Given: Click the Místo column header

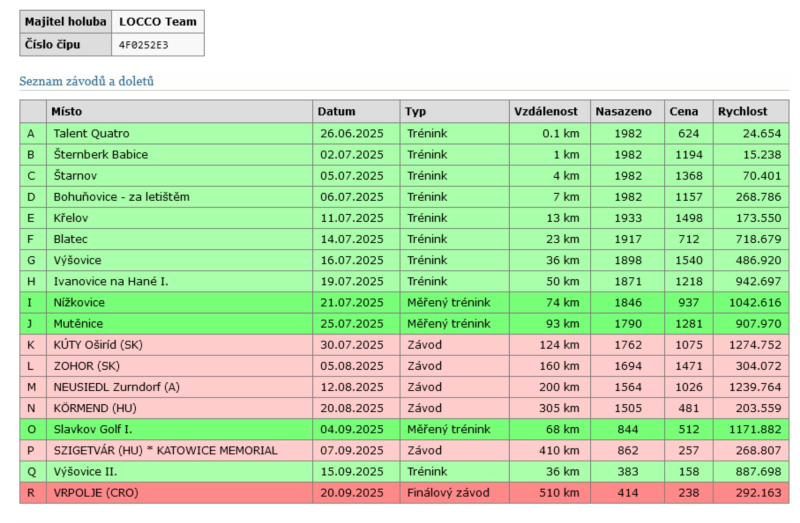Looking at the screenshot, I should point(67,112).
